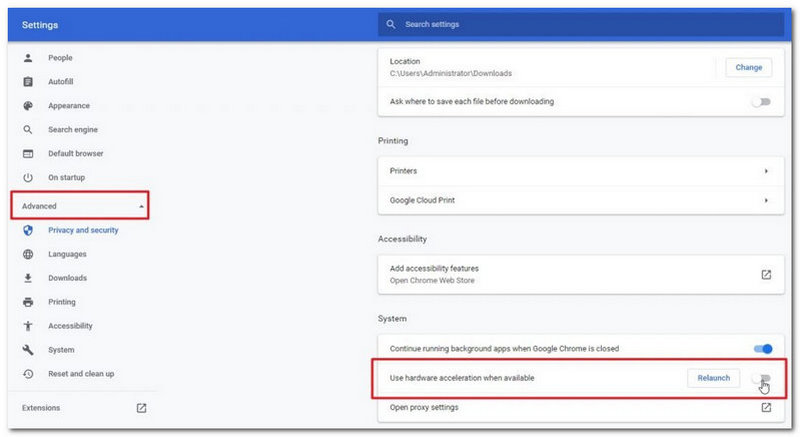Image resolution: width=800 pixels, height=437 pixels.
Task: Click the search magnifier icon in header
Action: click(391, 24)
